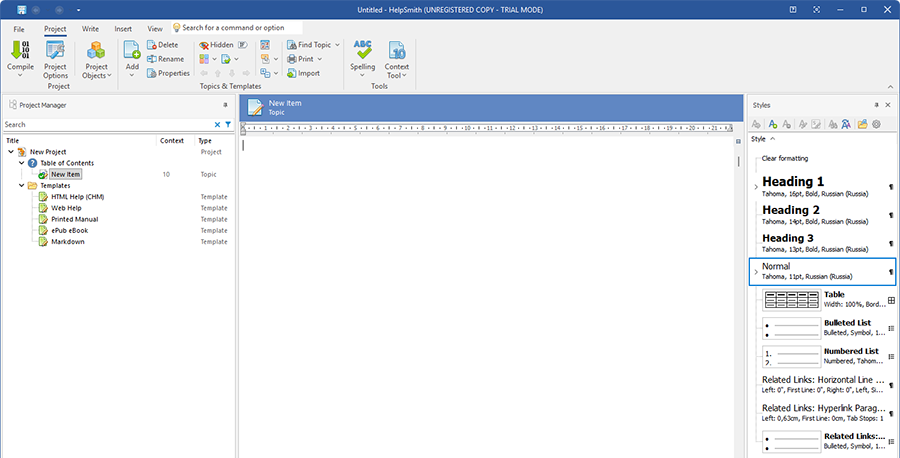Collapse the Templates folder node
This screenshot has width=900, height=458.
point(22,185)
